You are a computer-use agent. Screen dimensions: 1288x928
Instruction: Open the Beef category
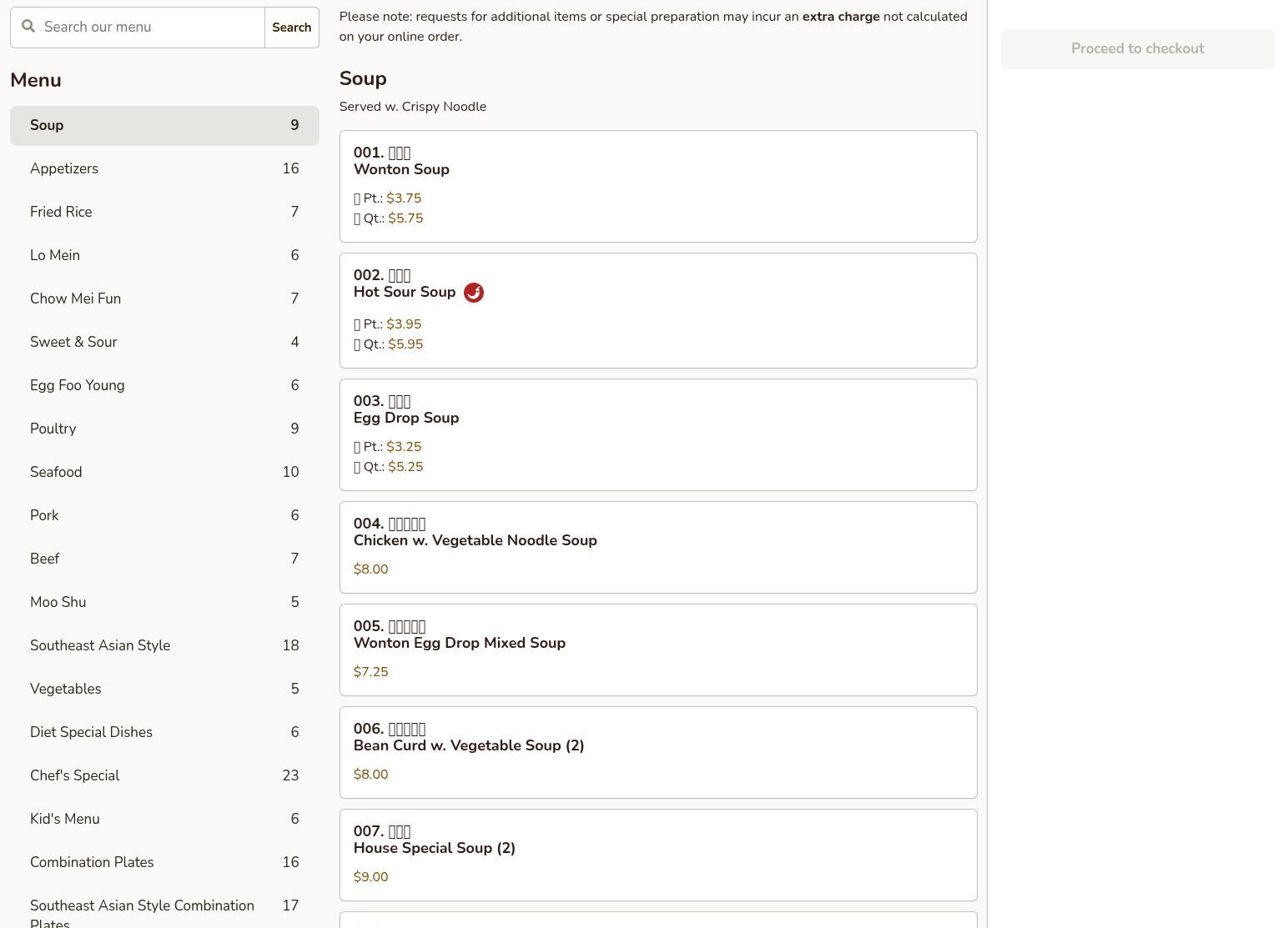(x=164, y=559)
